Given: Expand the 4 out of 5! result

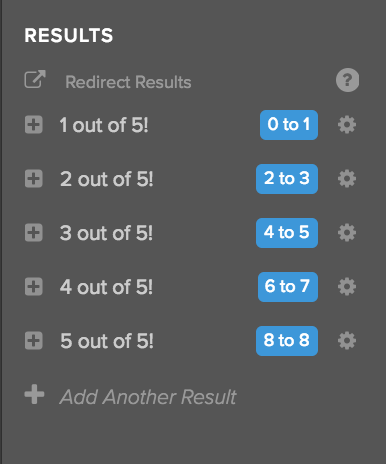Looking at the screenshot, I should coord(34,287).
